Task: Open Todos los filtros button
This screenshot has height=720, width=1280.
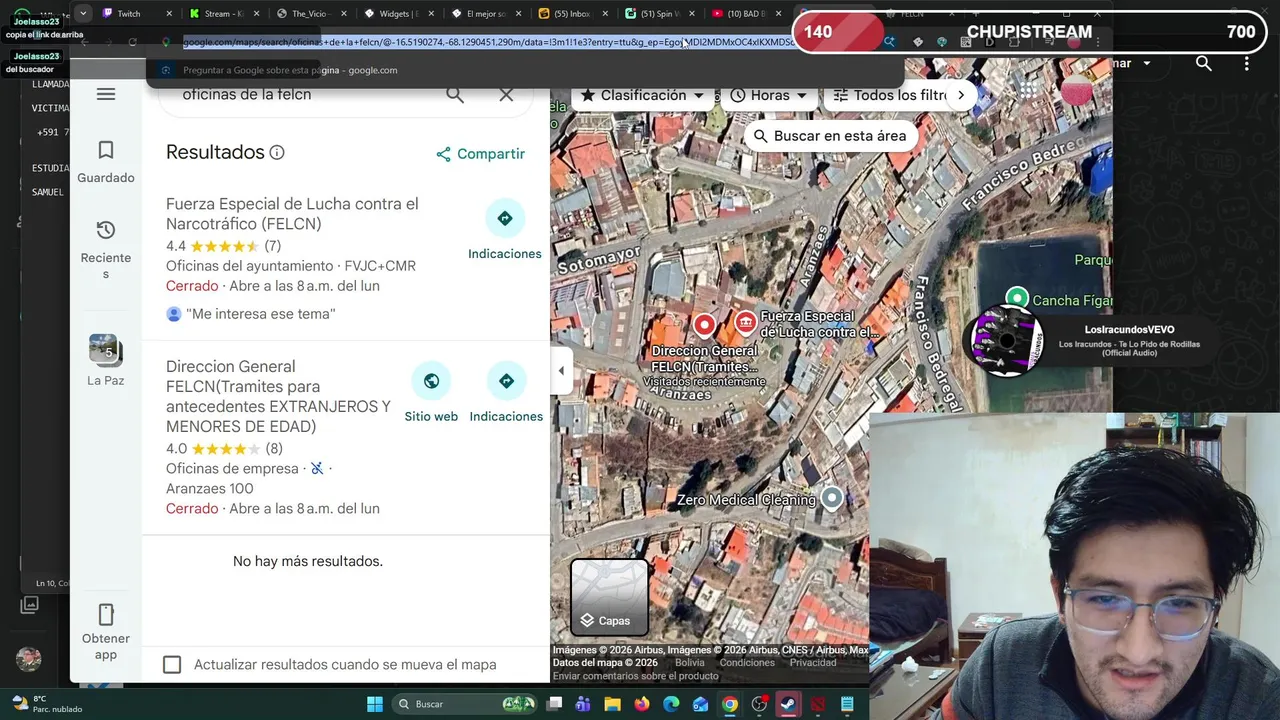Action: click(x=890, y=95)
